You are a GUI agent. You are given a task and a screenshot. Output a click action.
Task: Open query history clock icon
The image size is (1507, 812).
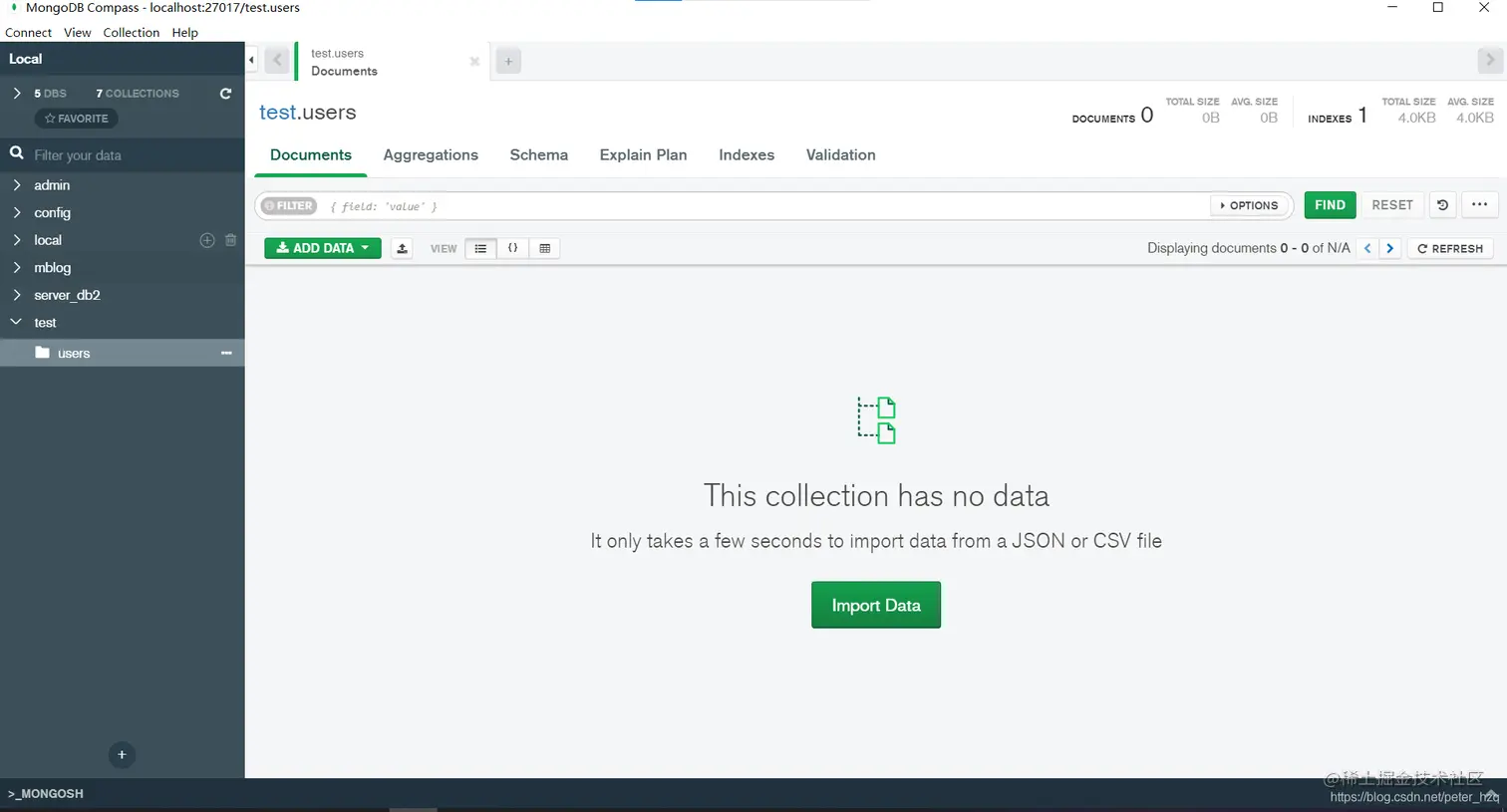pyautogui.click(x=1441, y=205)
